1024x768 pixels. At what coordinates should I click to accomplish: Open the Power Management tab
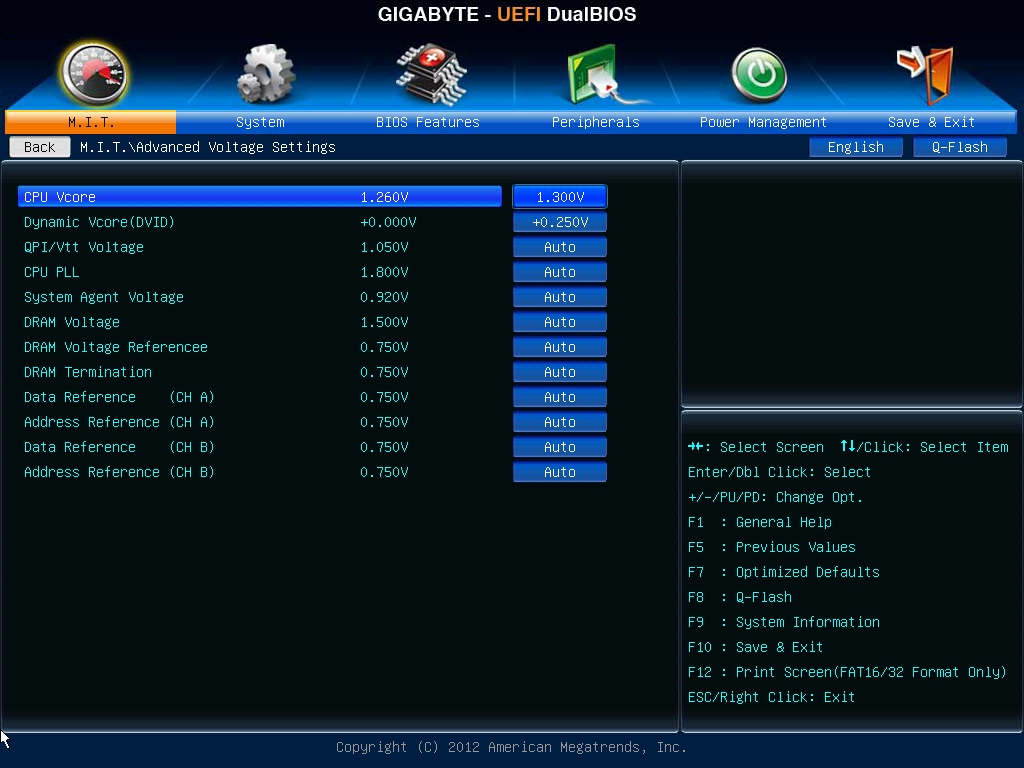point(763,122)
